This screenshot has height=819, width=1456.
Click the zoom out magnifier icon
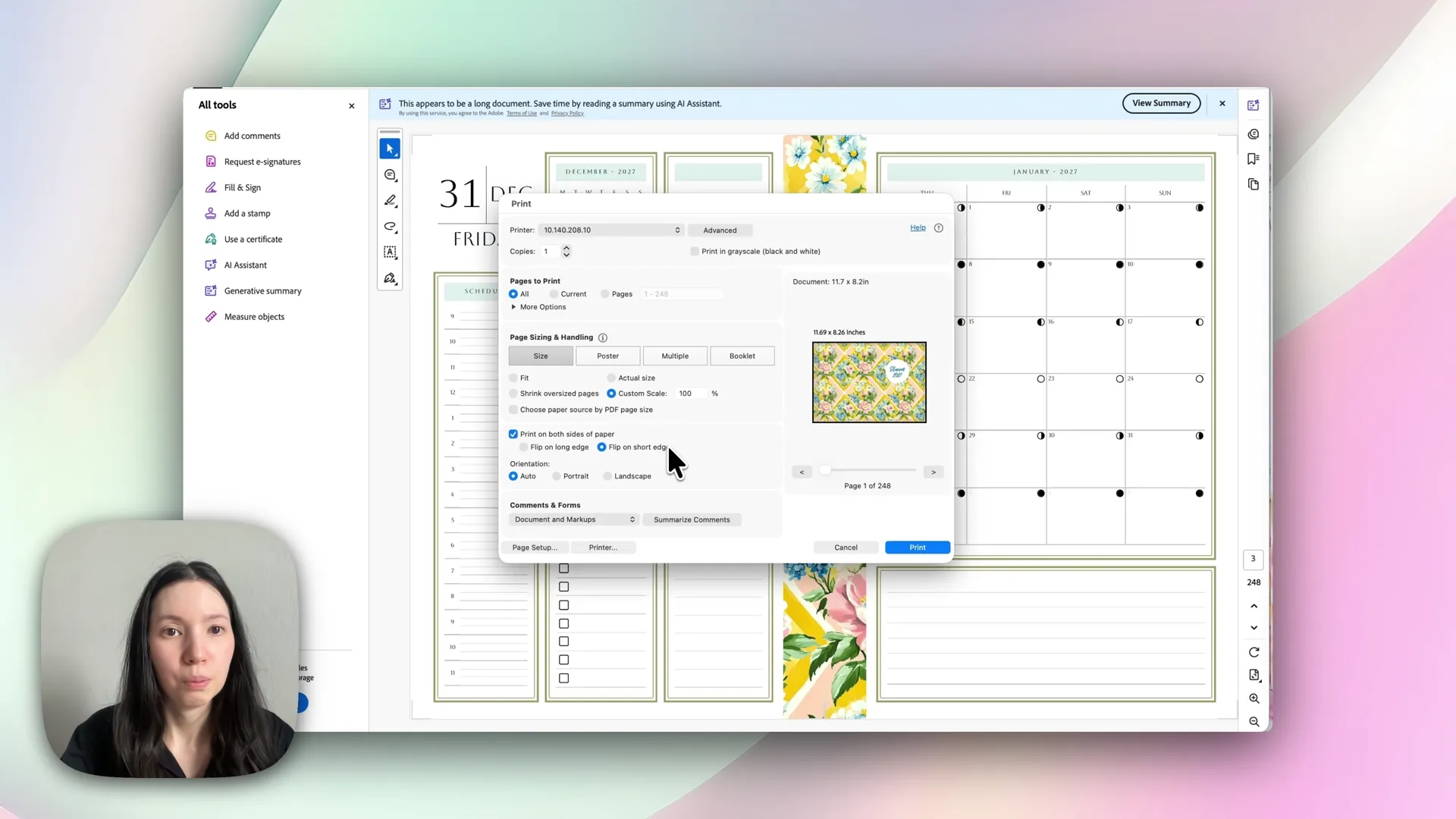1254,722
